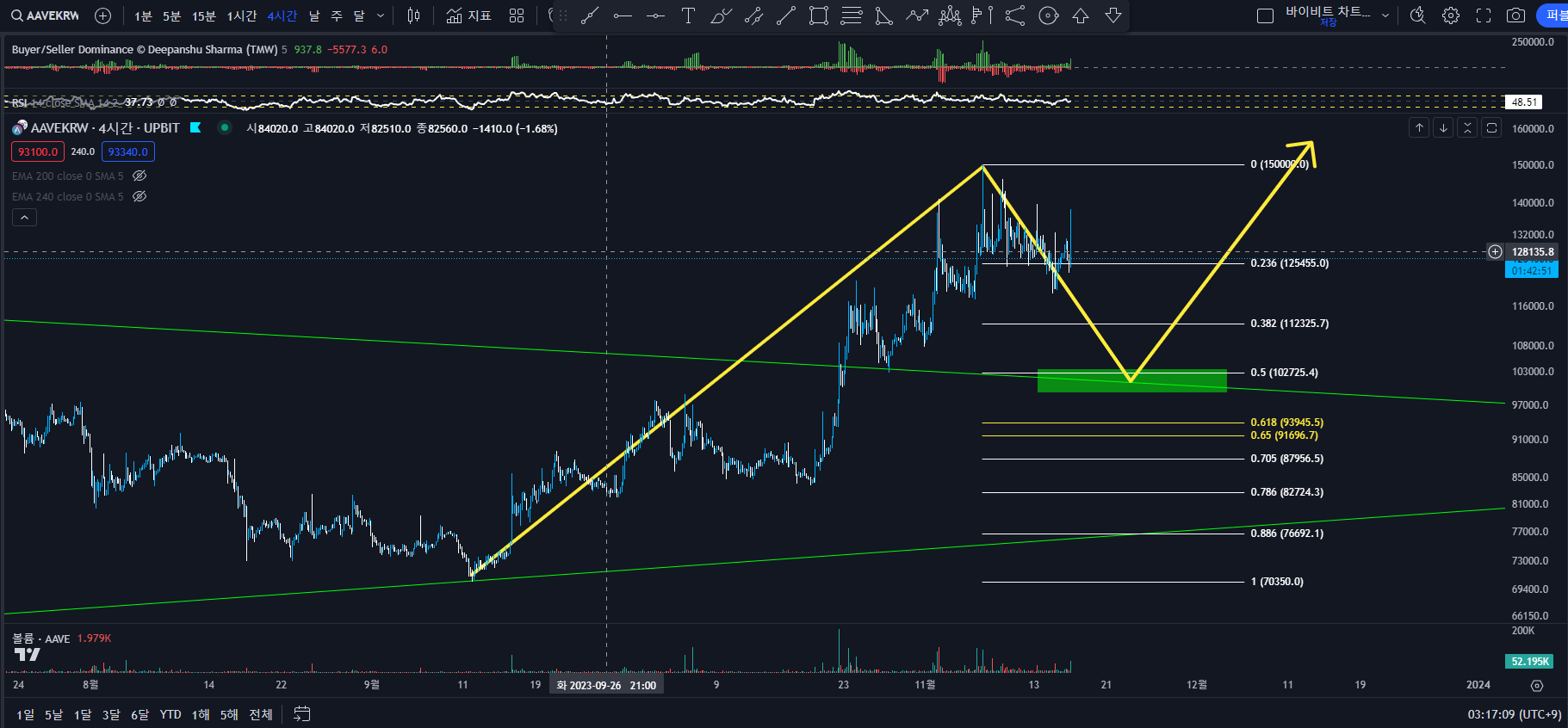Collapse the indicator legend chevron
This screenshot has width=1568, height=728.
point(24,218)
